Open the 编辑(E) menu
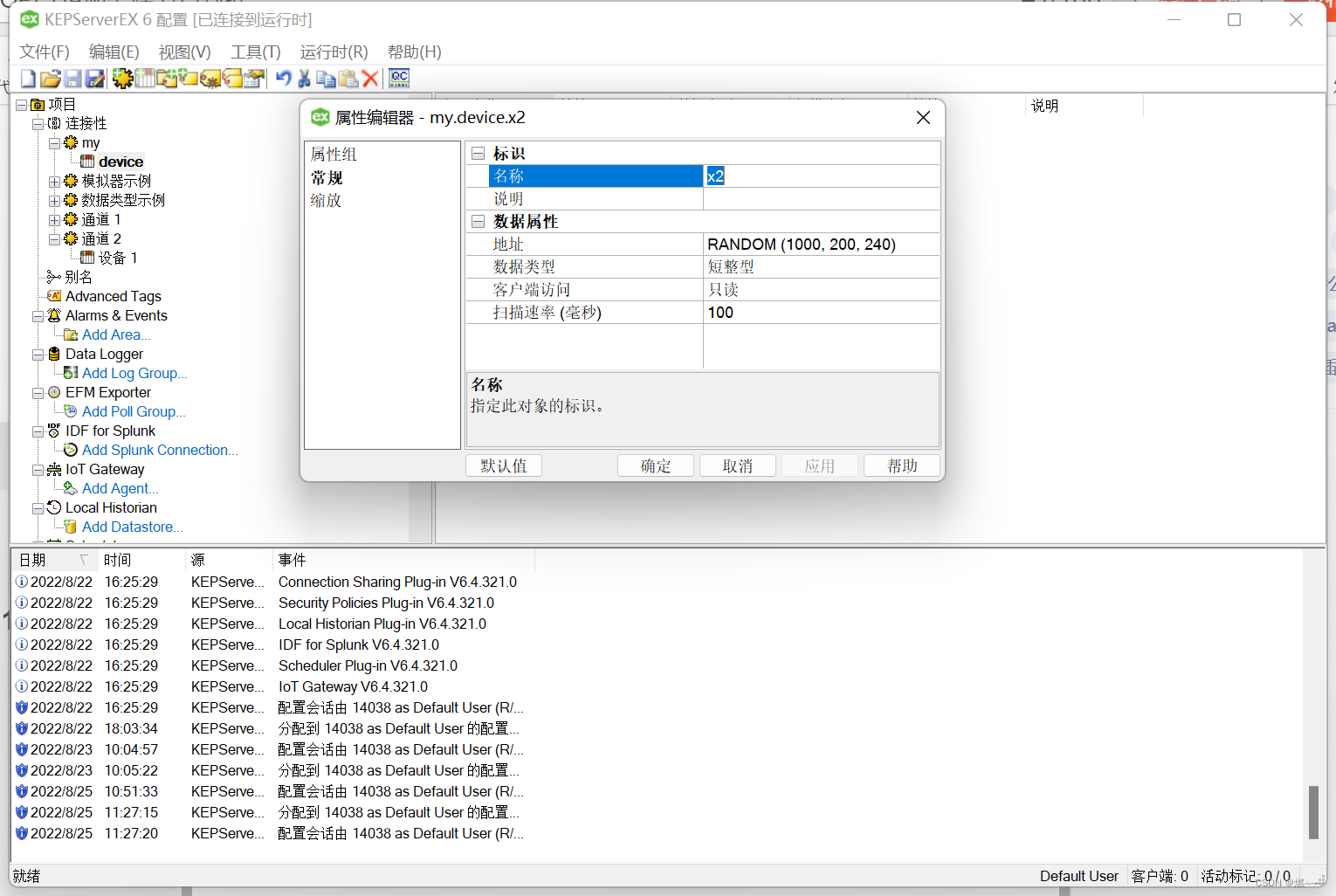1336x896 pixels. (x=114, y=52)
